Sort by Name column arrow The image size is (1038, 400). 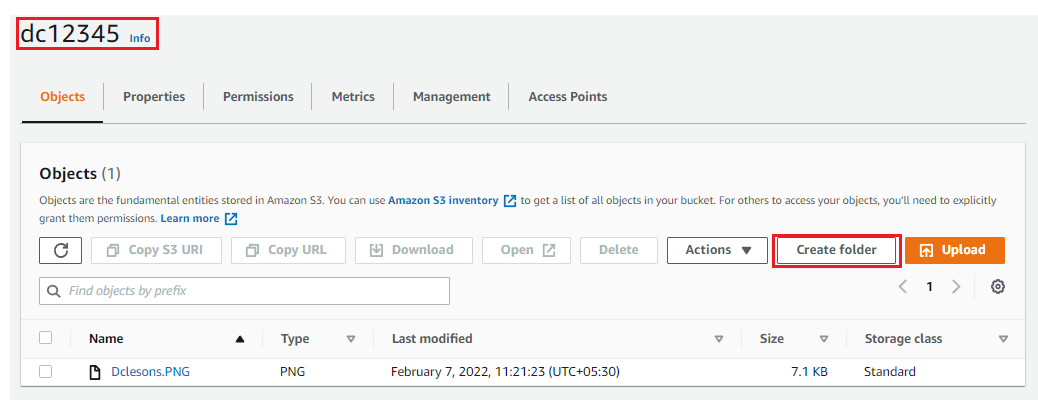(x=240, y=339)
